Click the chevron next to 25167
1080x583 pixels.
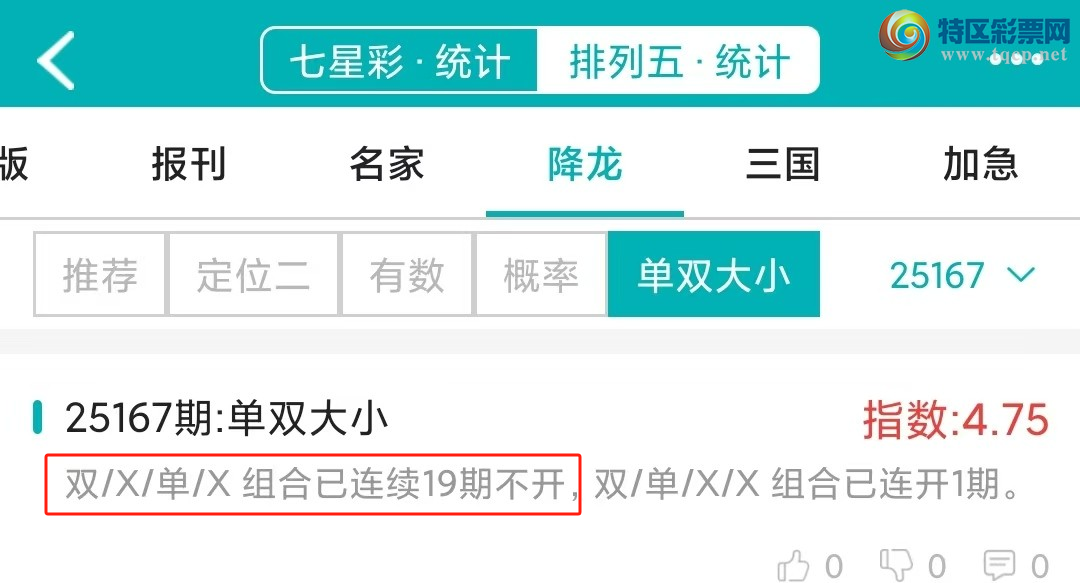[1021, 275]
